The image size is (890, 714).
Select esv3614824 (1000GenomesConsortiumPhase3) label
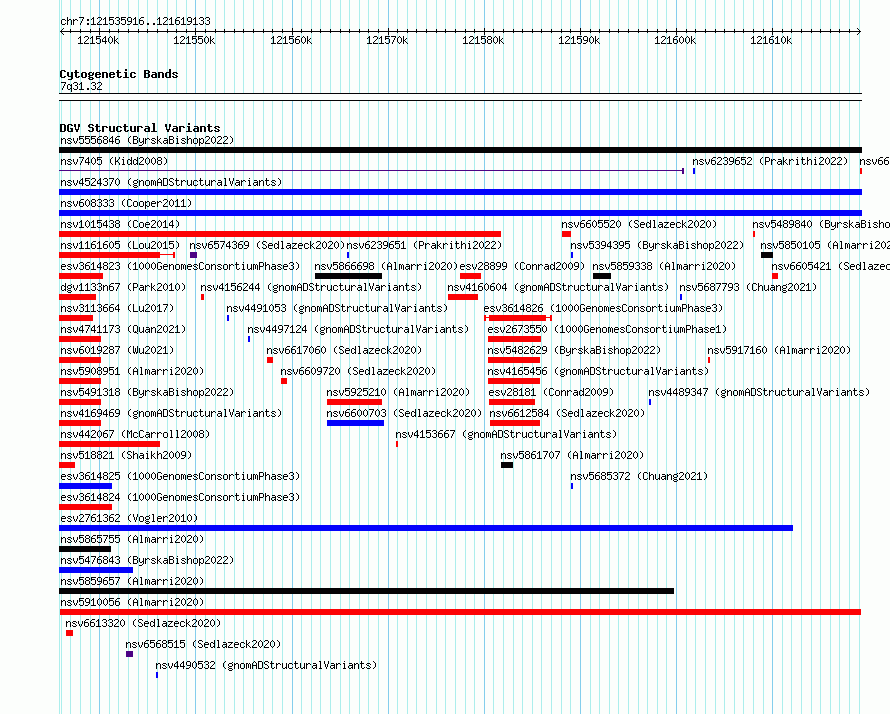(x=180, y=497)
